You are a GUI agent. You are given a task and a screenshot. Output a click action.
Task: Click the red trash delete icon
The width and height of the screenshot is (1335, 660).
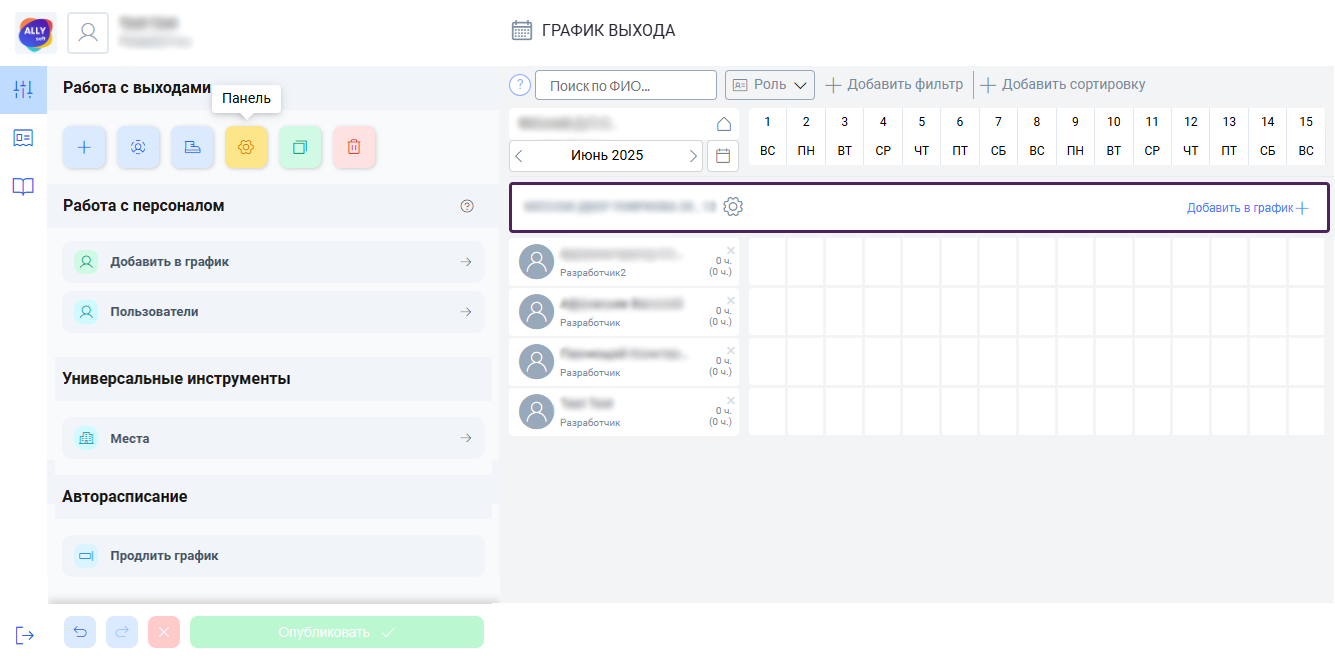click(x=354, y=147)
